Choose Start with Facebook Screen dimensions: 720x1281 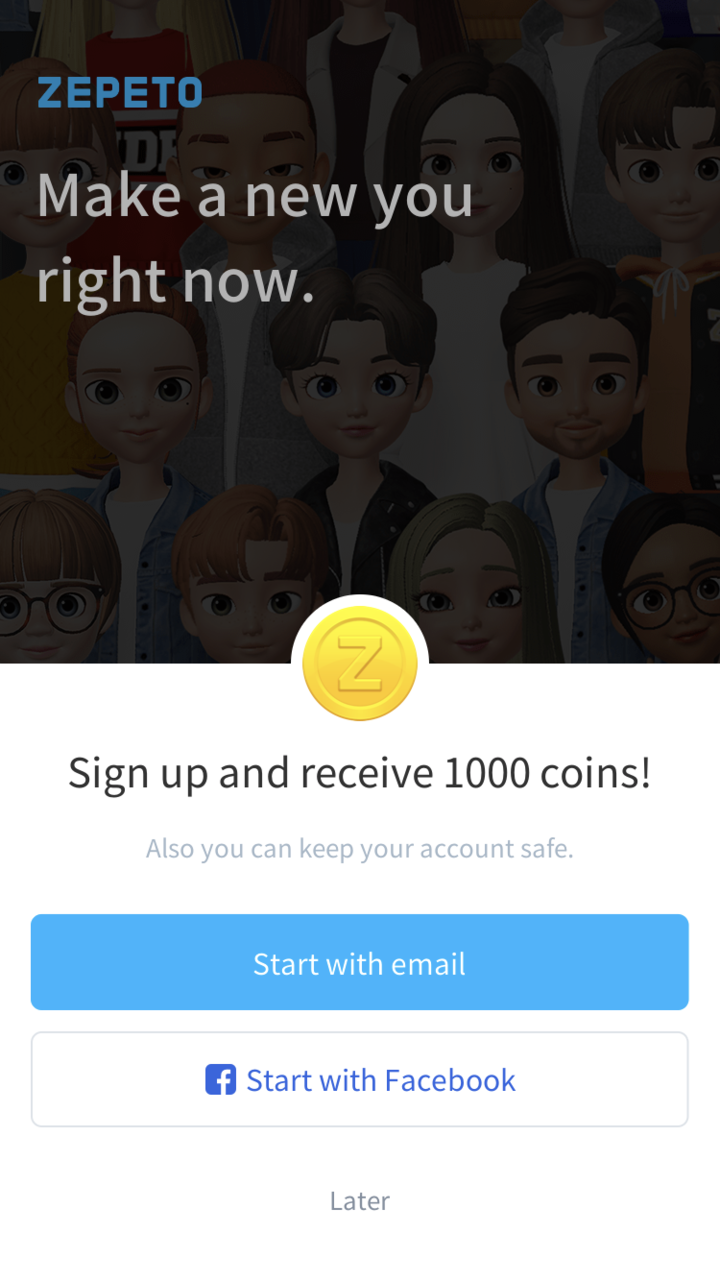pos(360,1080)
